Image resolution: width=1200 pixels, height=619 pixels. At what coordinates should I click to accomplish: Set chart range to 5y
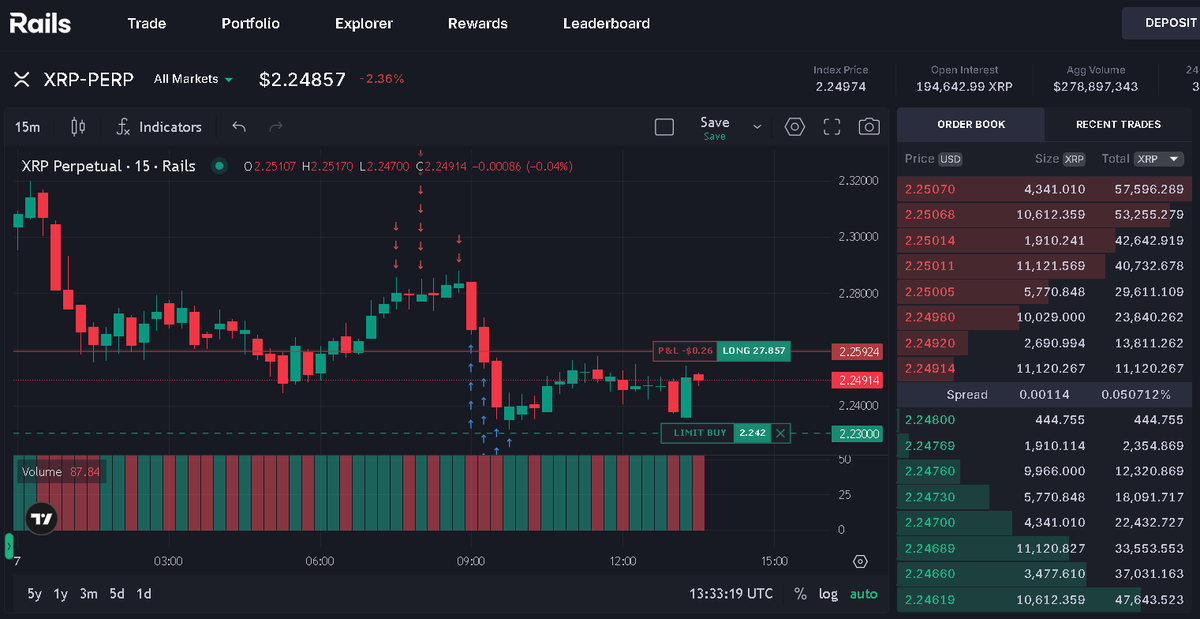35,594
